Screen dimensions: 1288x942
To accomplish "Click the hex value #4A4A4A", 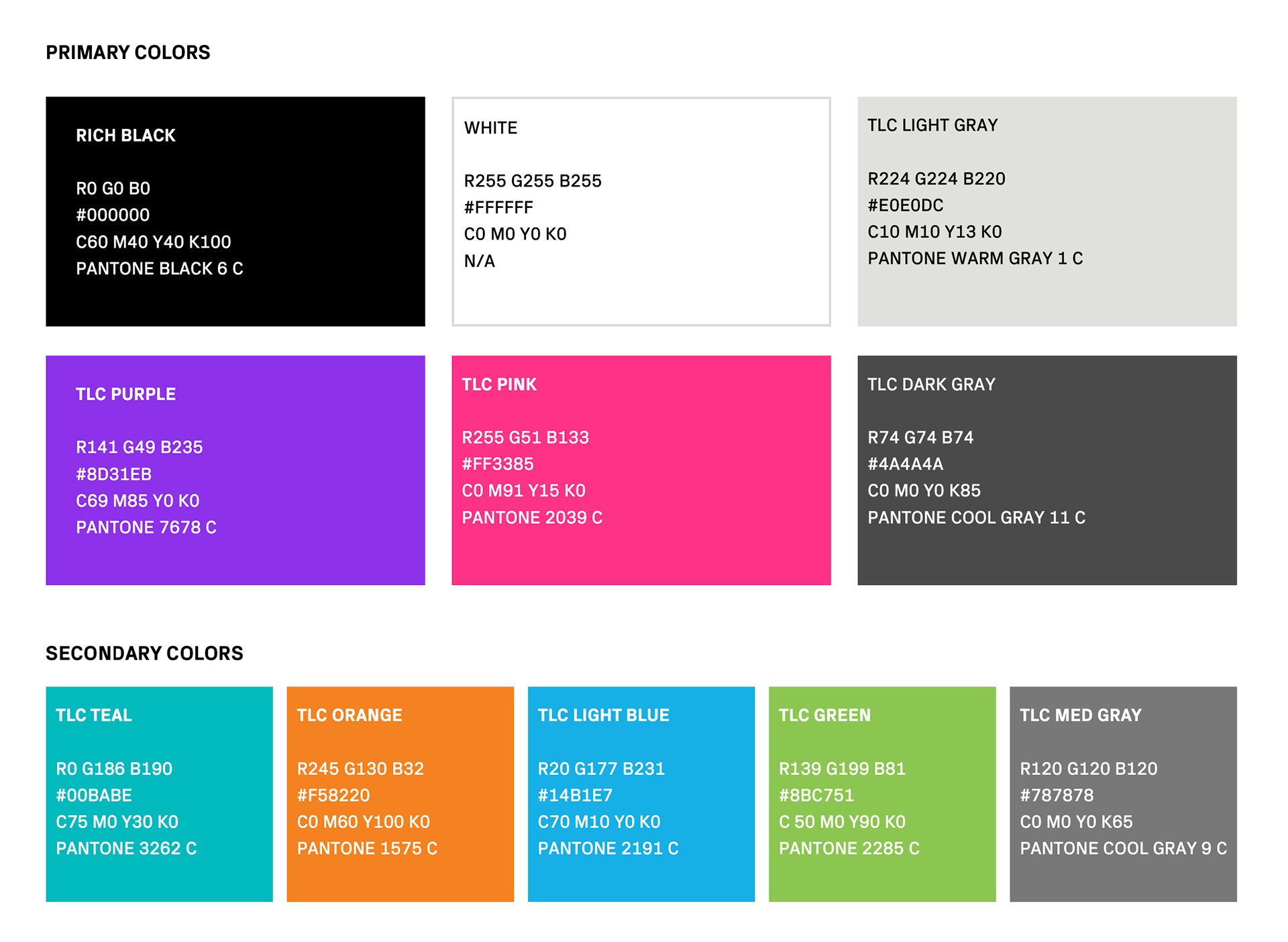I will click(906, 464).
